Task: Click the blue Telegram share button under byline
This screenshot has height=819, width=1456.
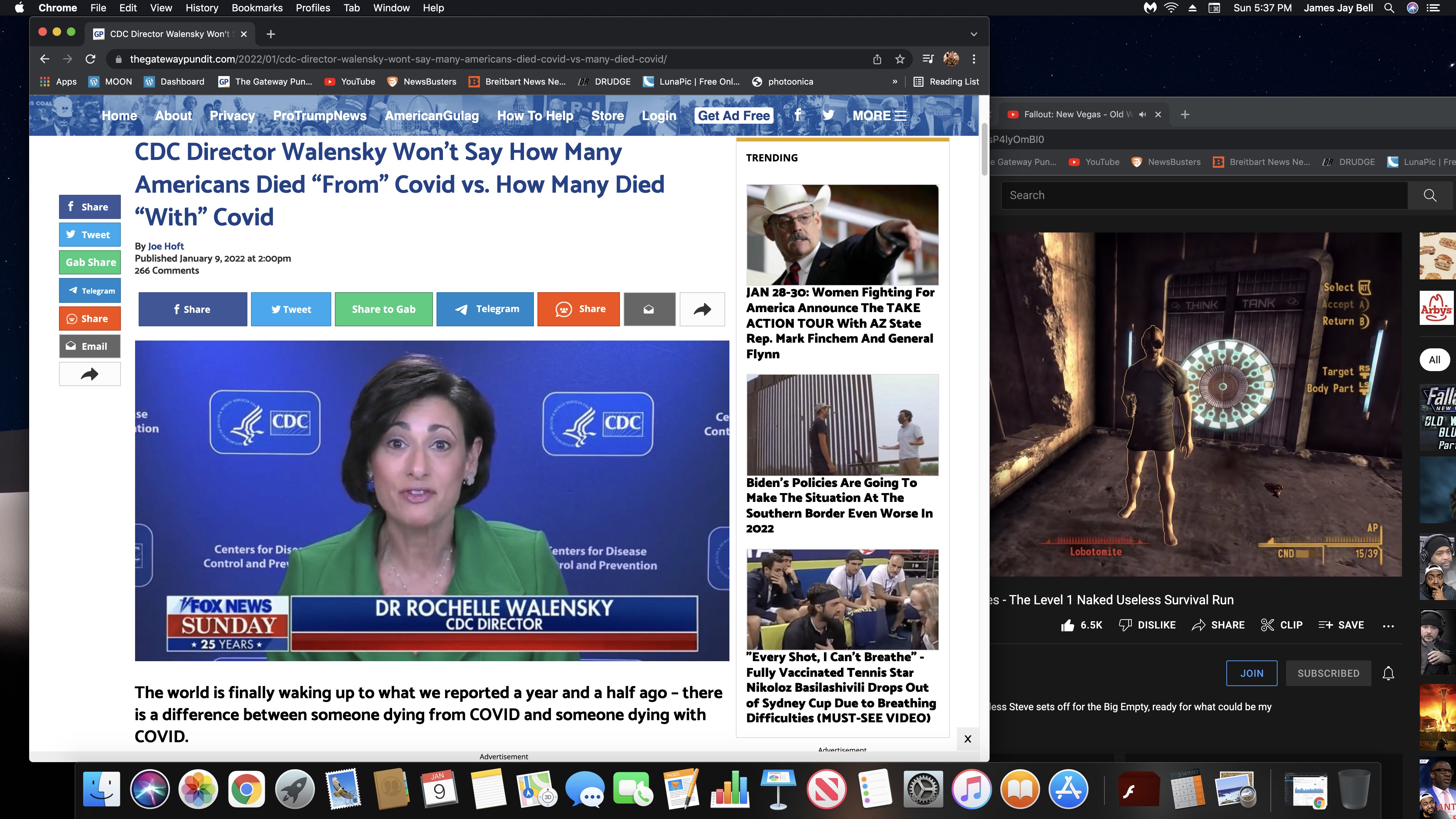Action: (485, 309)
